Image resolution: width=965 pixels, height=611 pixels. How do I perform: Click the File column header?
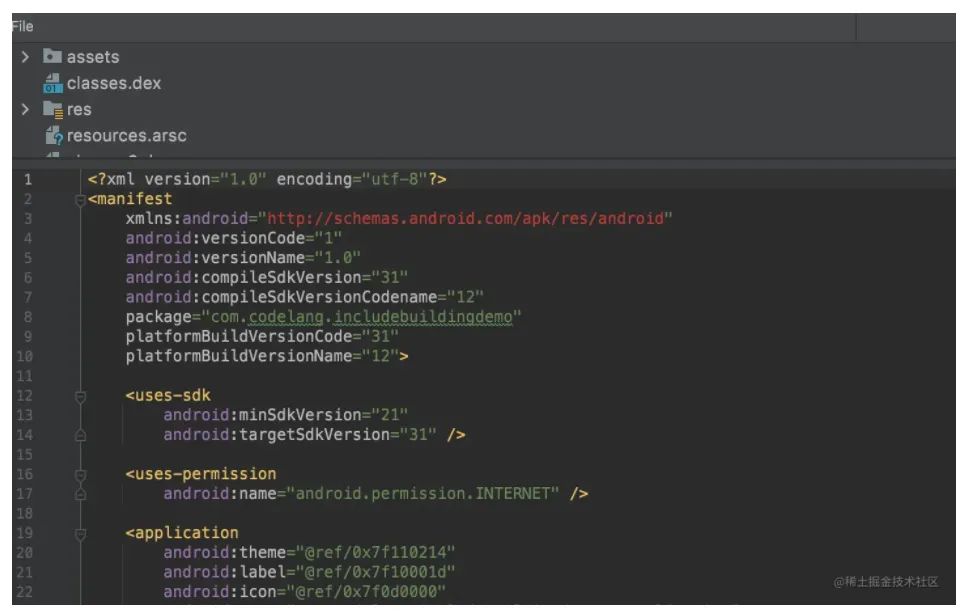click(x=22, y=26)
